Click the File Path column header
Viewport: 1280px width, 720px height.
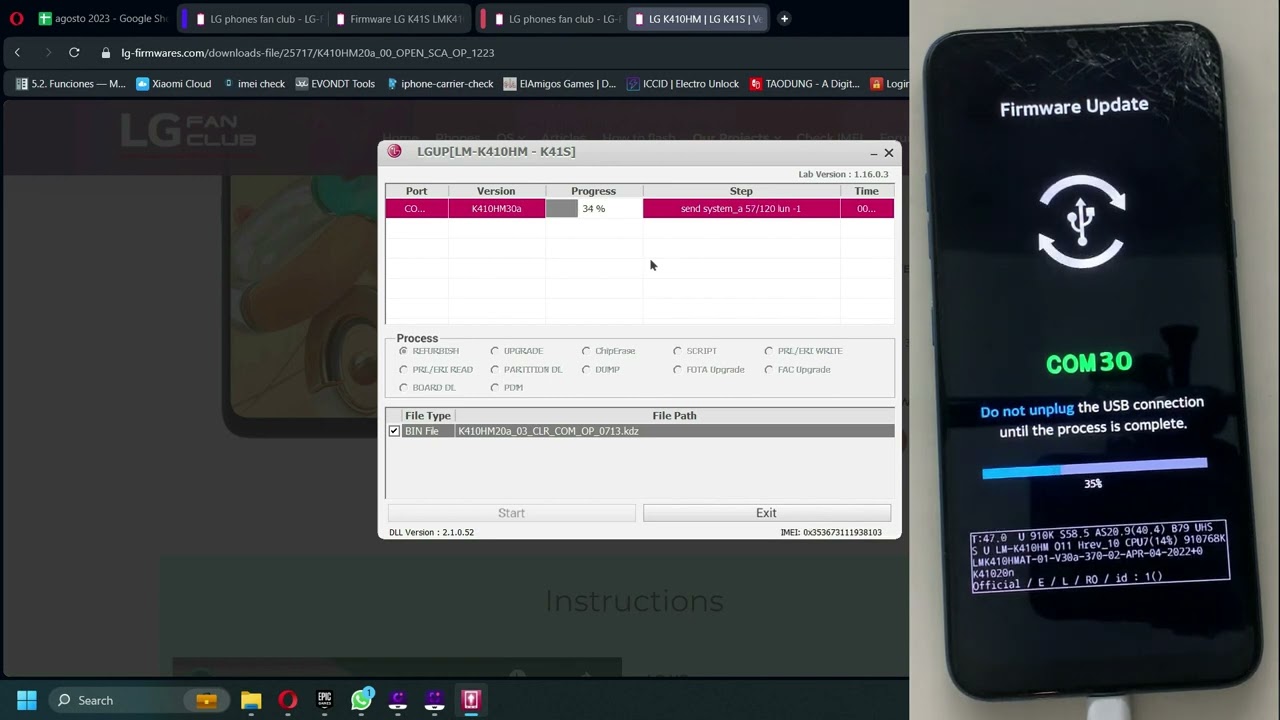click(x=674, y=416)
